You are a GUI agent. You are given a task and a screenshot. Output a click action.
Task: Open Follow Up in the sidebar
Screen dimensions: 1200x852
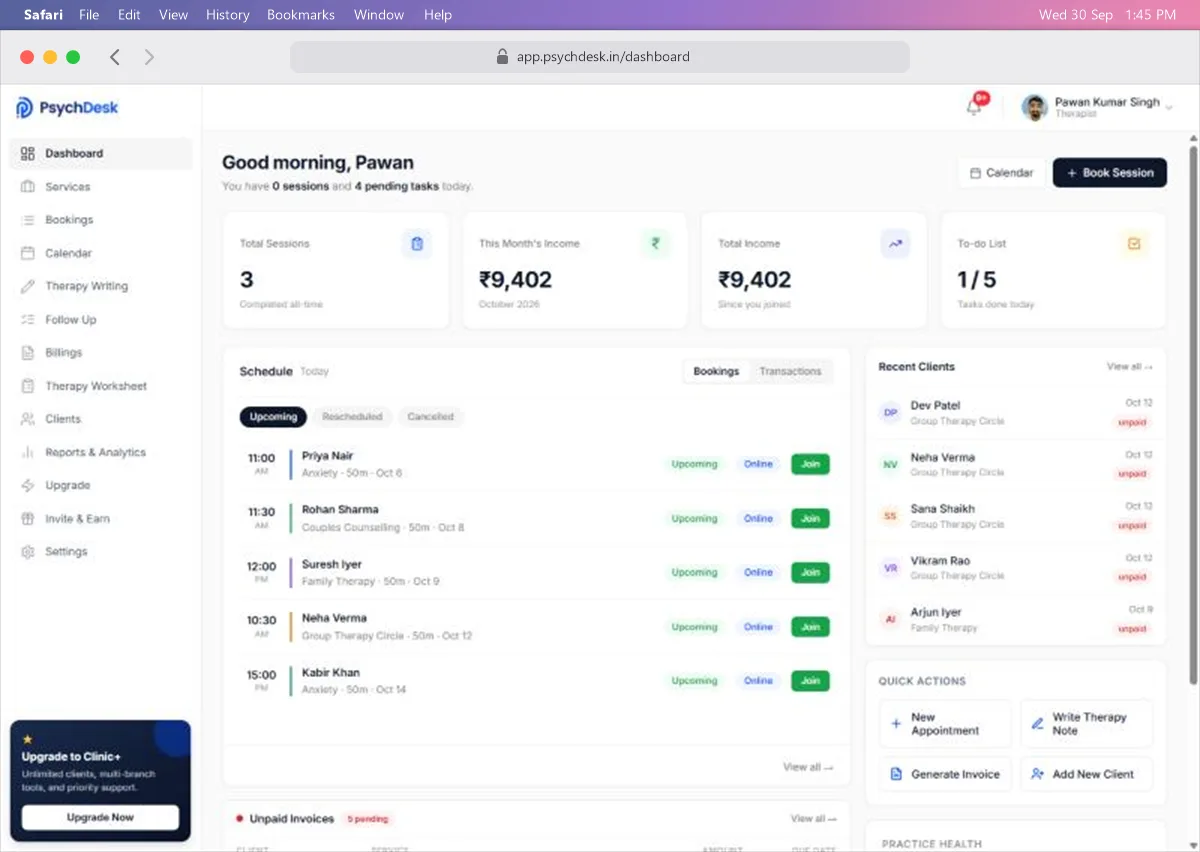[x=100, y=320]
